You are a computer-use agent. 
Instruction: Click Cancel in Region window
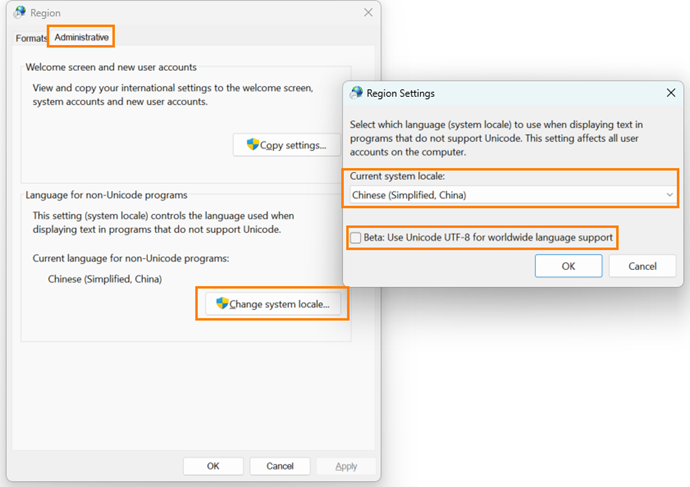point(280,466)
